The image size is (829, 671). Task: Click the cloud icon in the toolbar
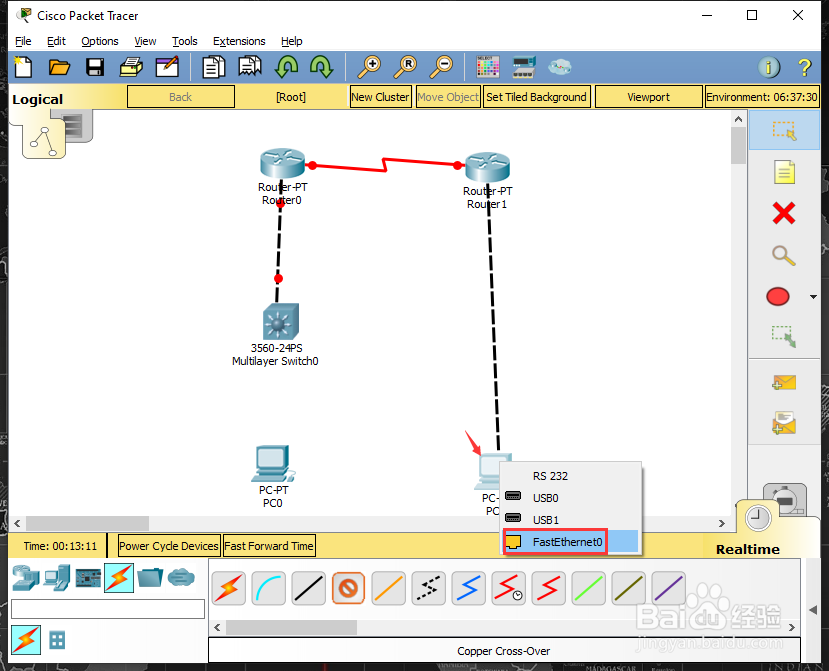pos(559,67)
